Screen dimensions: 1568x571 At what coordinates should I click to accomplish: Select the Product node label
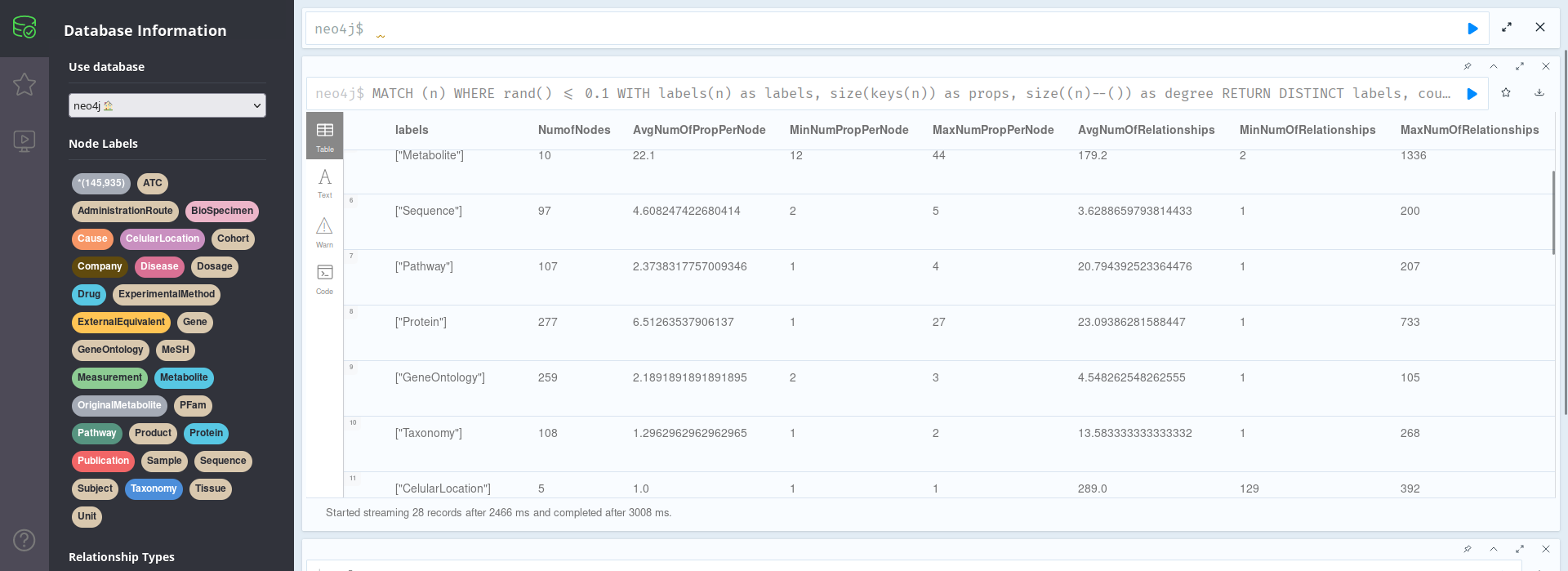click(153, 434)
